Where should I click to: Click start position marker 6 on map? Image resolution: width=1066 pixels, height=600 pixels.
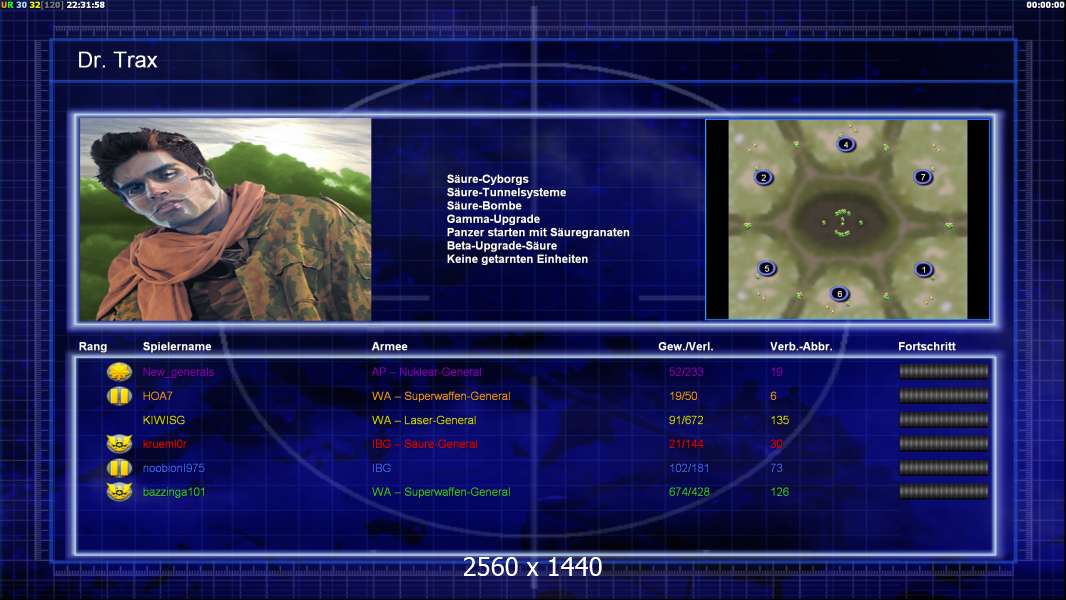(840, 294)
